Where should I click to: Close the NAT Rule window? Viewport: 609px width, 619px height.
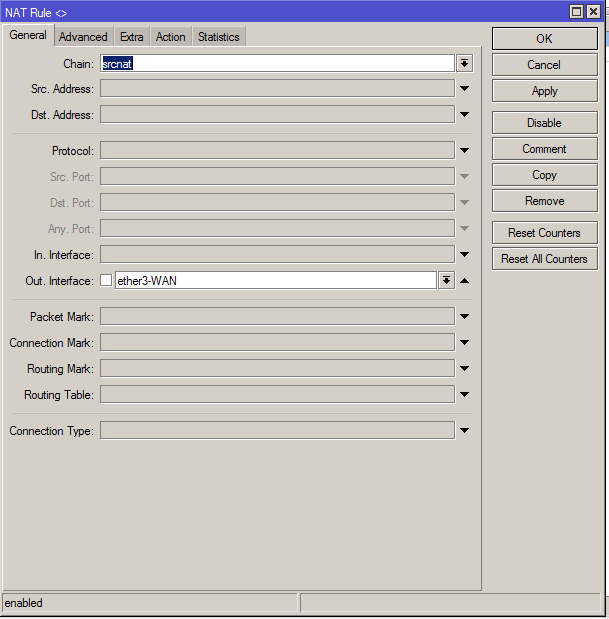click(x=593, y=11)
